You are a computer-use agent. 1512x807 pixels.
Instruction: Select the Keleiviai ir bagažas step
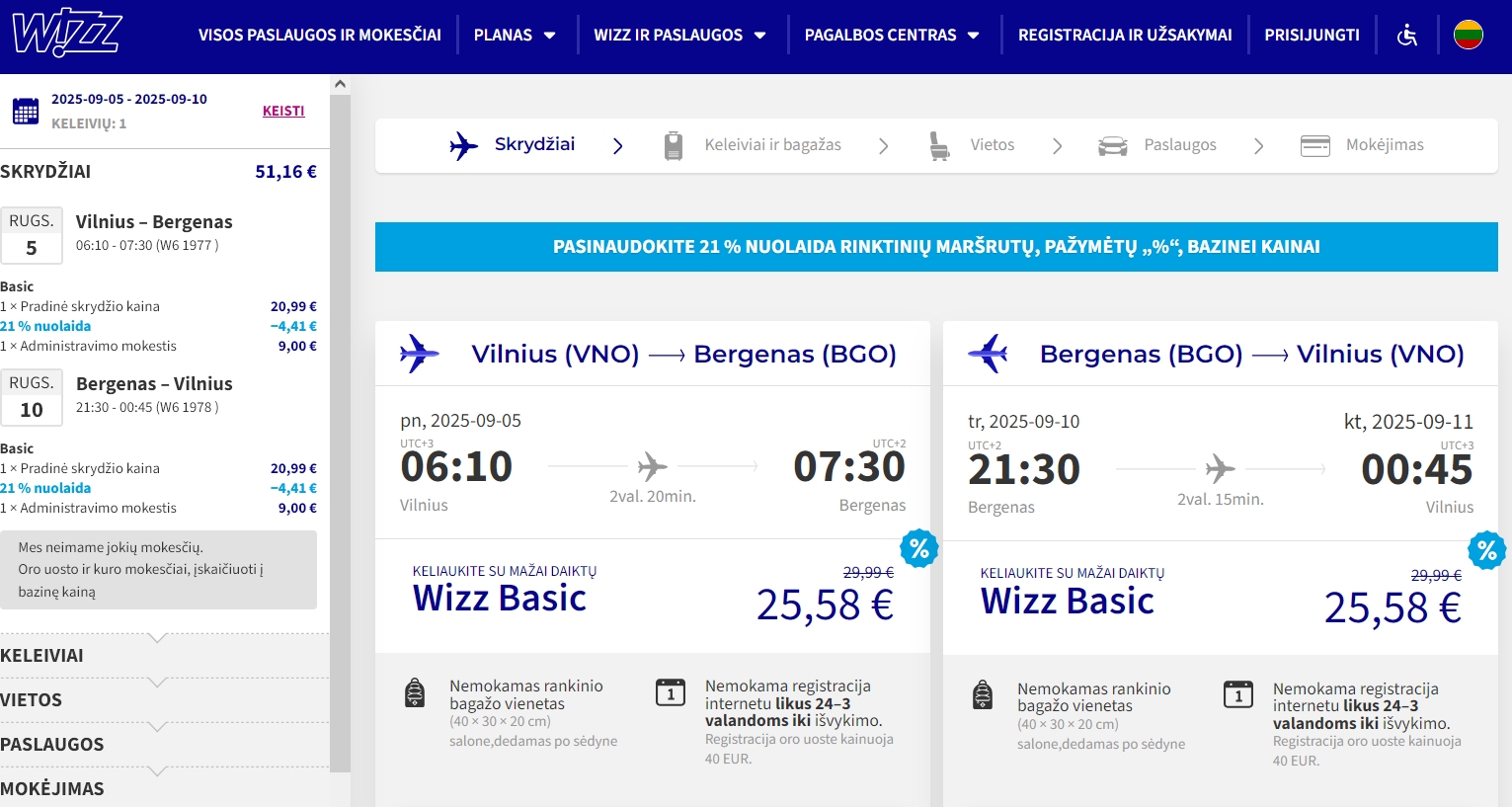pyautogui.click(x=772, y=145)
